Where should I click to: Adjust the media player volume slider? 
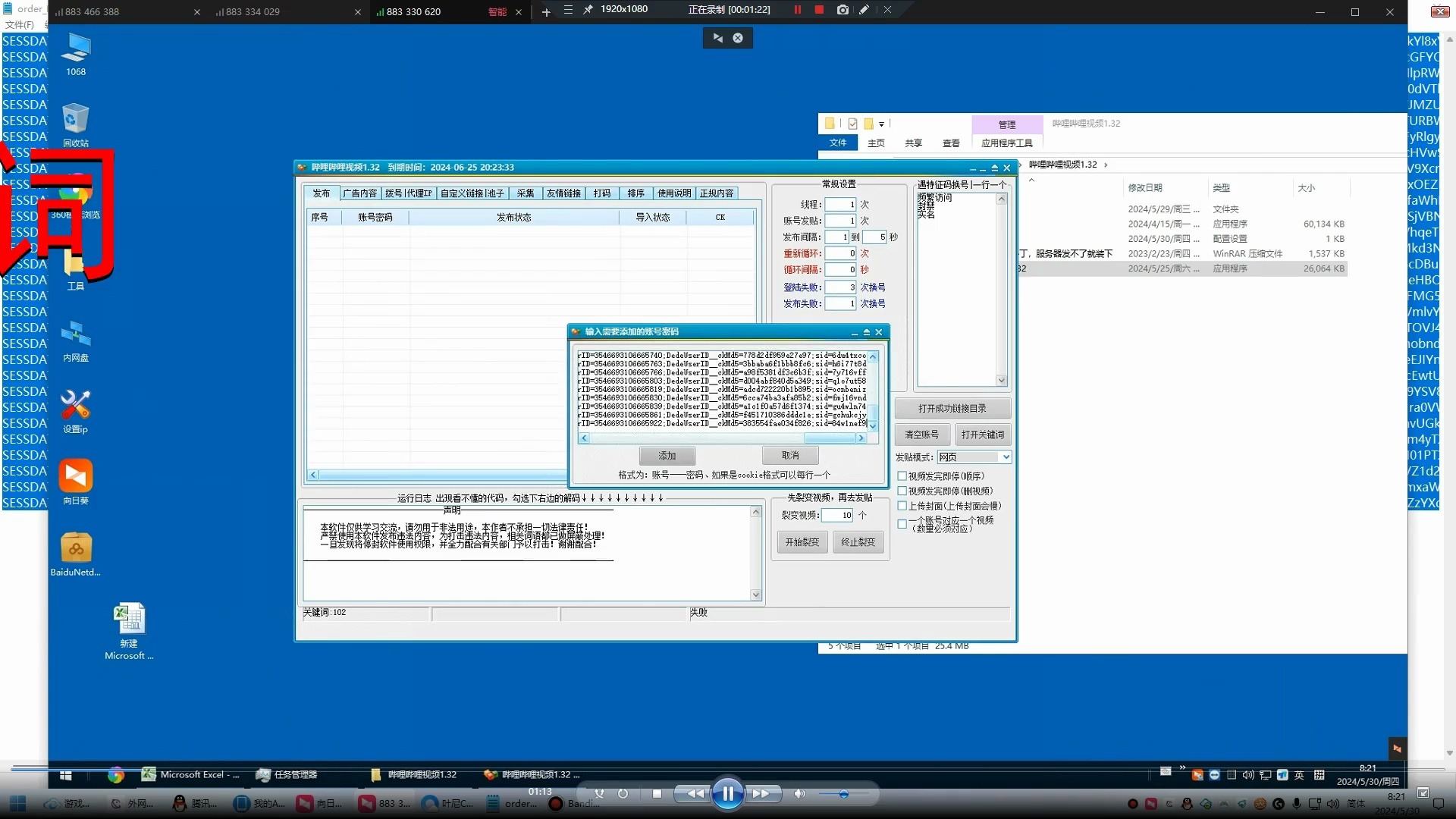coord(843,794)
